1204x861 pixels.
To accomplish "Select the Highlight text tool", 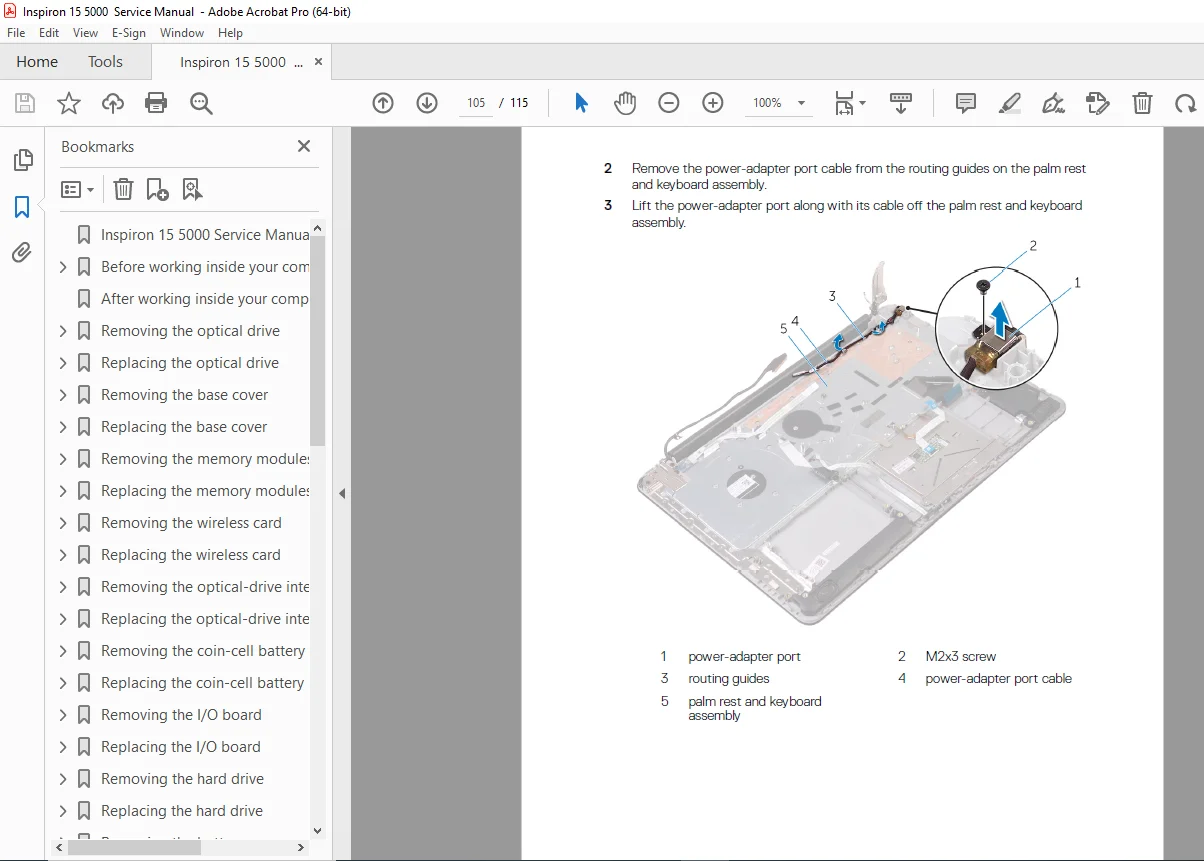I will tap(1010, 103).
